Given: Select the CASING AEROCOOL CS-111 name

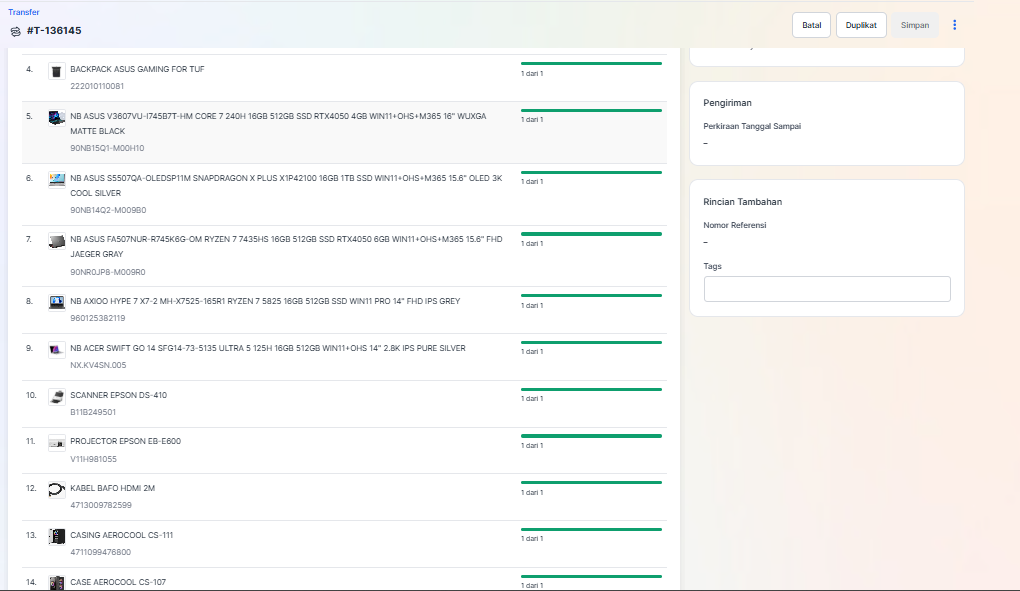Looking at the screenshot, I should click(122, 535).
